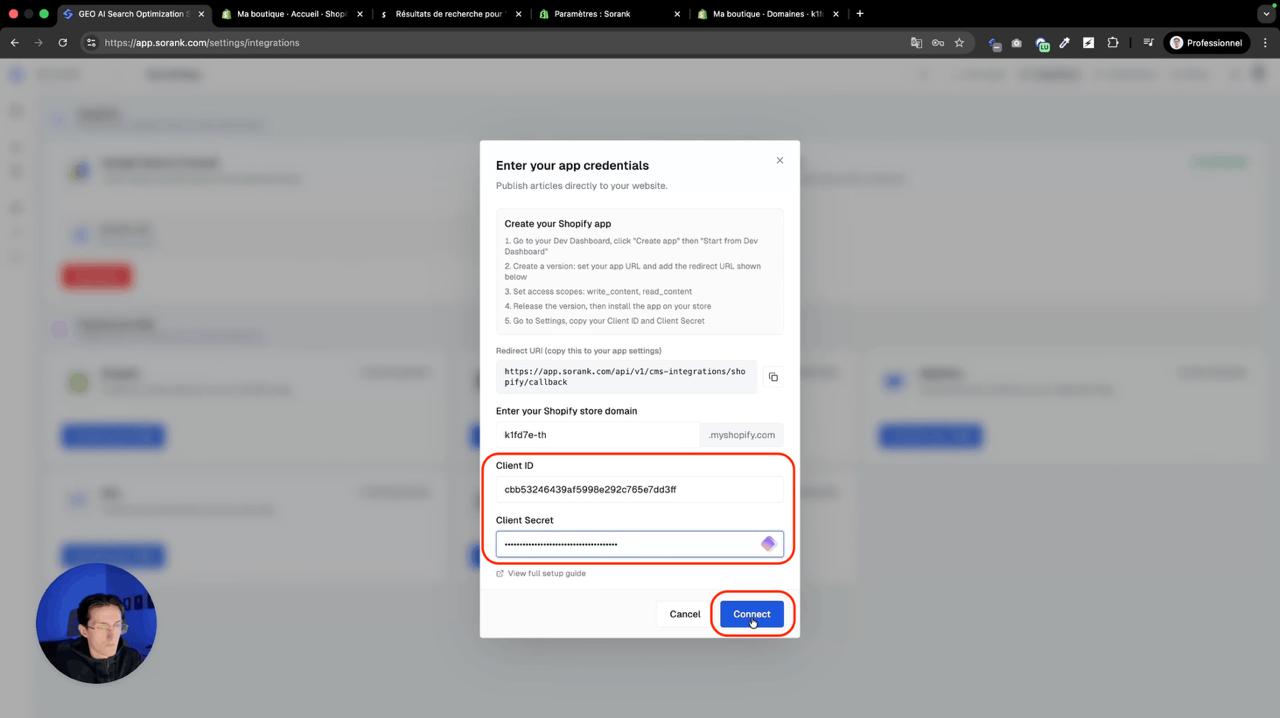Screen dimensions: 1280x718
Task: Switch to GEO AI Search Optimization tab
Action: (133, 14)
